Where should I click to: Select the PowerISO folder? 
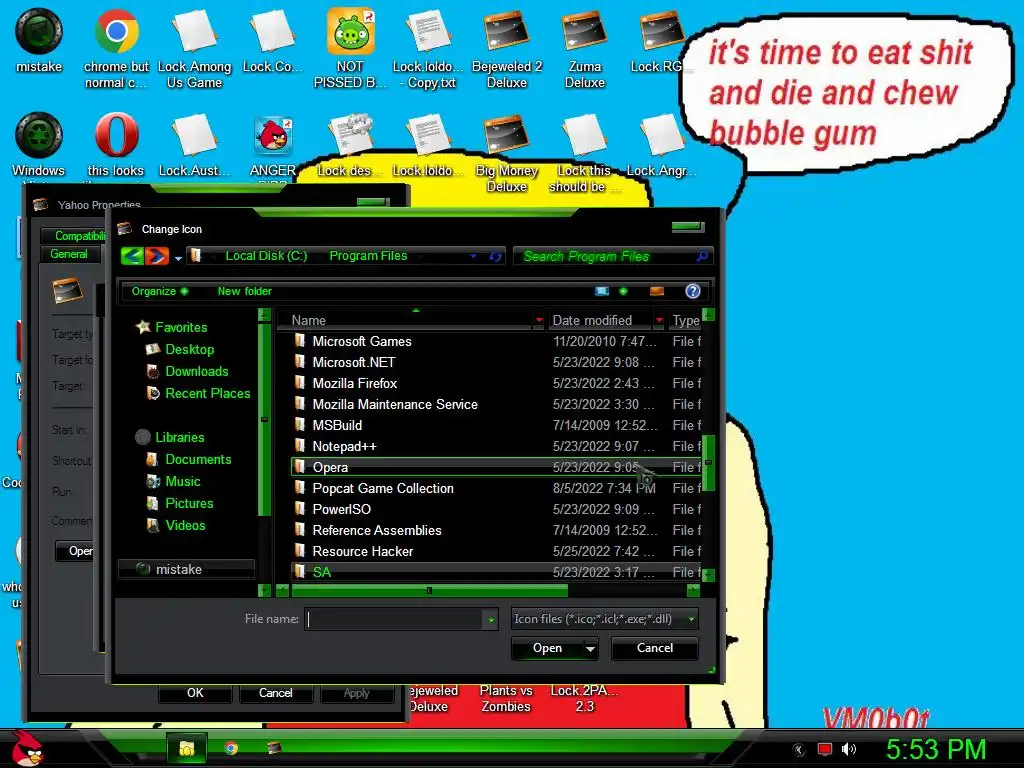click(495, 509)
